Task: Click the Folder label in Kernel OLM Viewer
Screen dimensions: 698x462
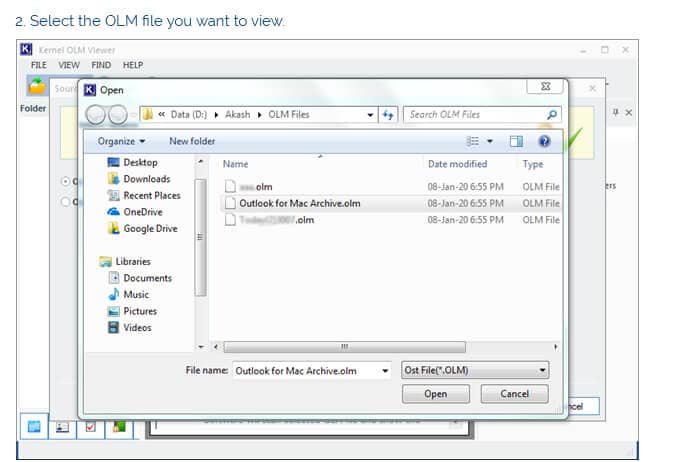Action: click(x=33, y=108)
